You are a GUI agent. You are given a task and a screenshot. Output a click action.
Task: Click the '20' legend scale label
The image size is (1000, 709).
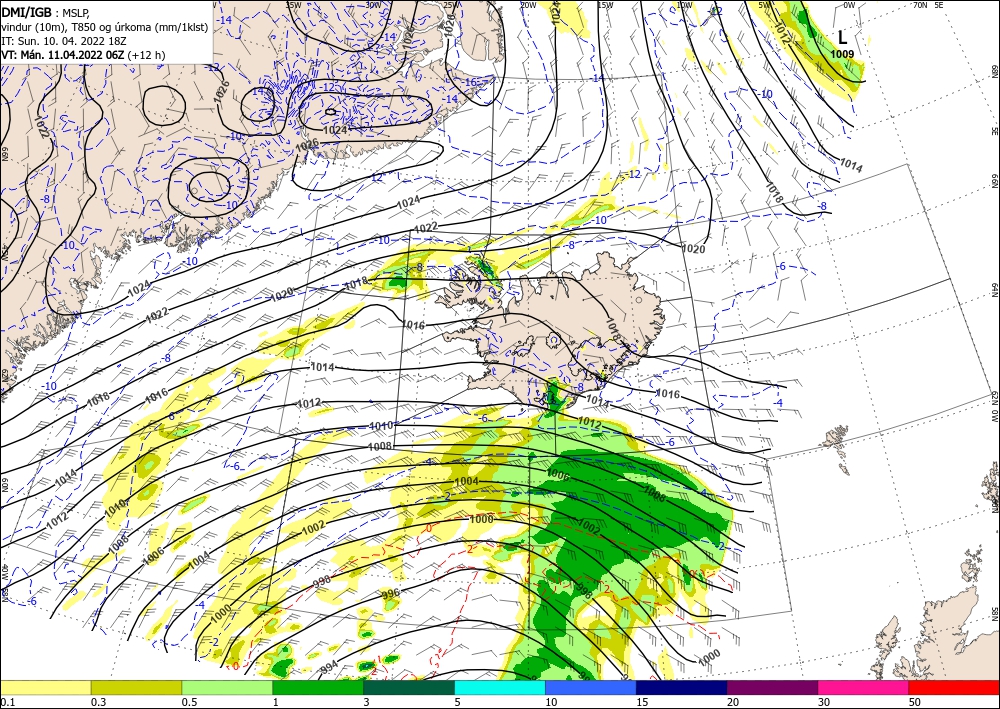(733, 702)
